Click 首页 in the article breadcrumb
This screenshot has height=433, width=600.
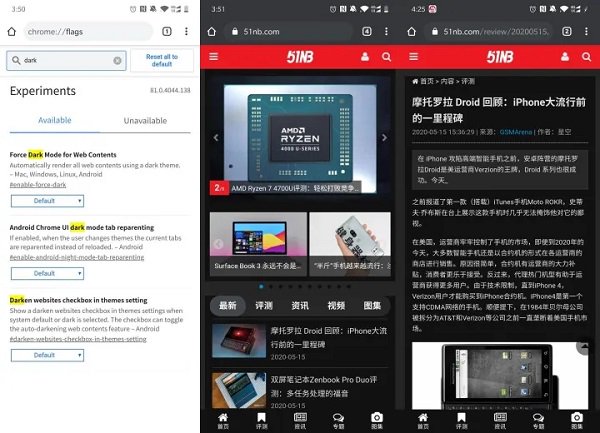427,81
